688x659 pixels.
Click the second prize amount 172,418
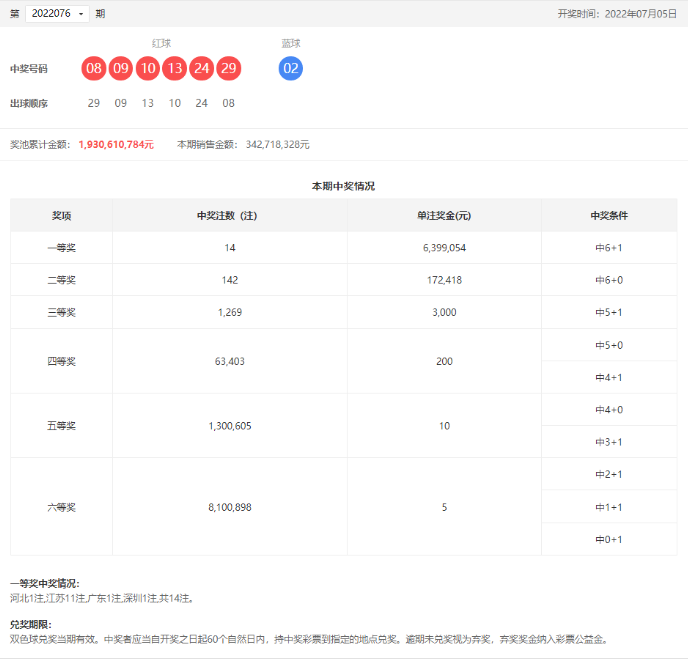coord(444,280)
